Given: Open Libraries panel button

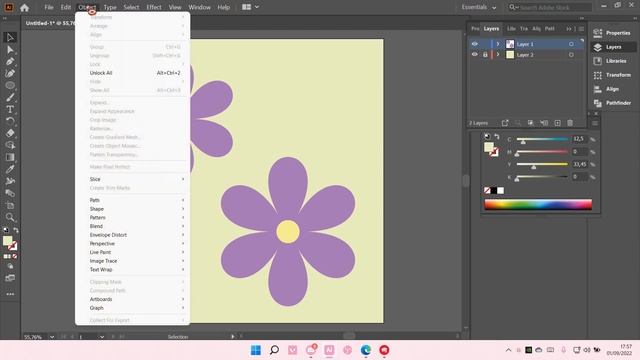Looking at the screenshot, I should [613, 61].
